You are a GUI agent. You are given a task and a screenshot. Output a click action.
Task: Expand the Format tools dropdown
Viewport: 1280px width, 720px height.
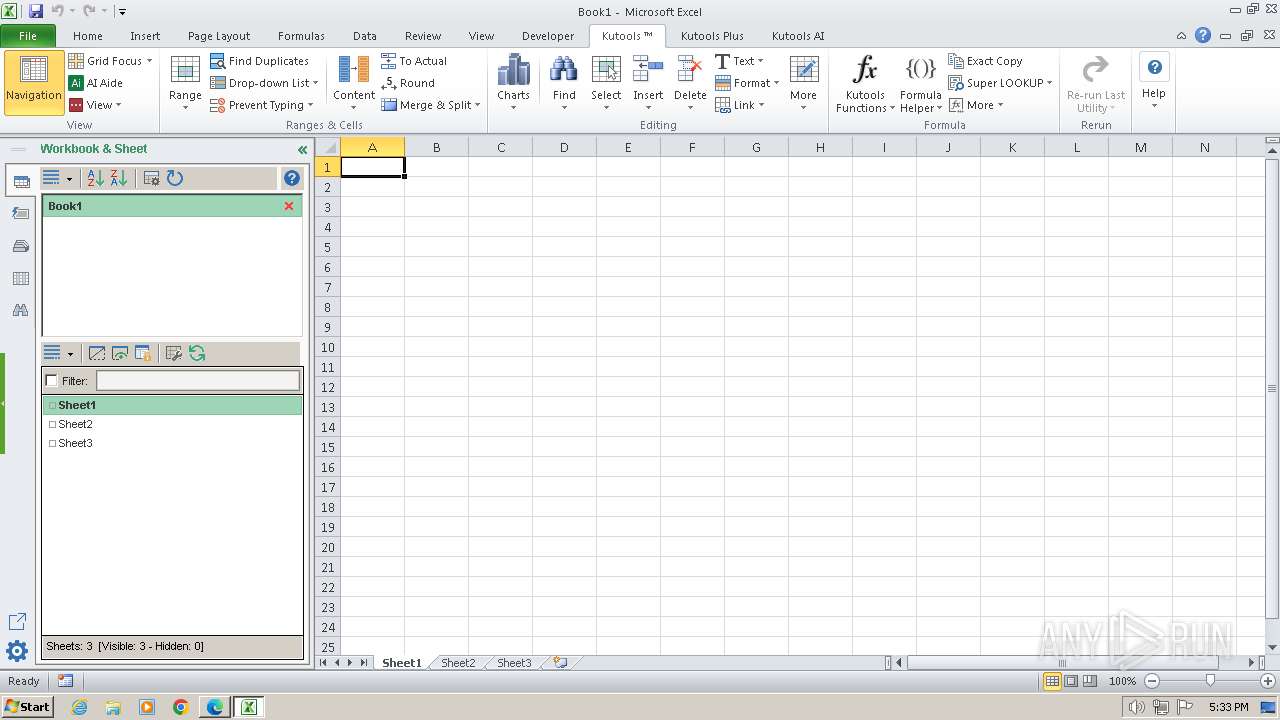[747, 83]
